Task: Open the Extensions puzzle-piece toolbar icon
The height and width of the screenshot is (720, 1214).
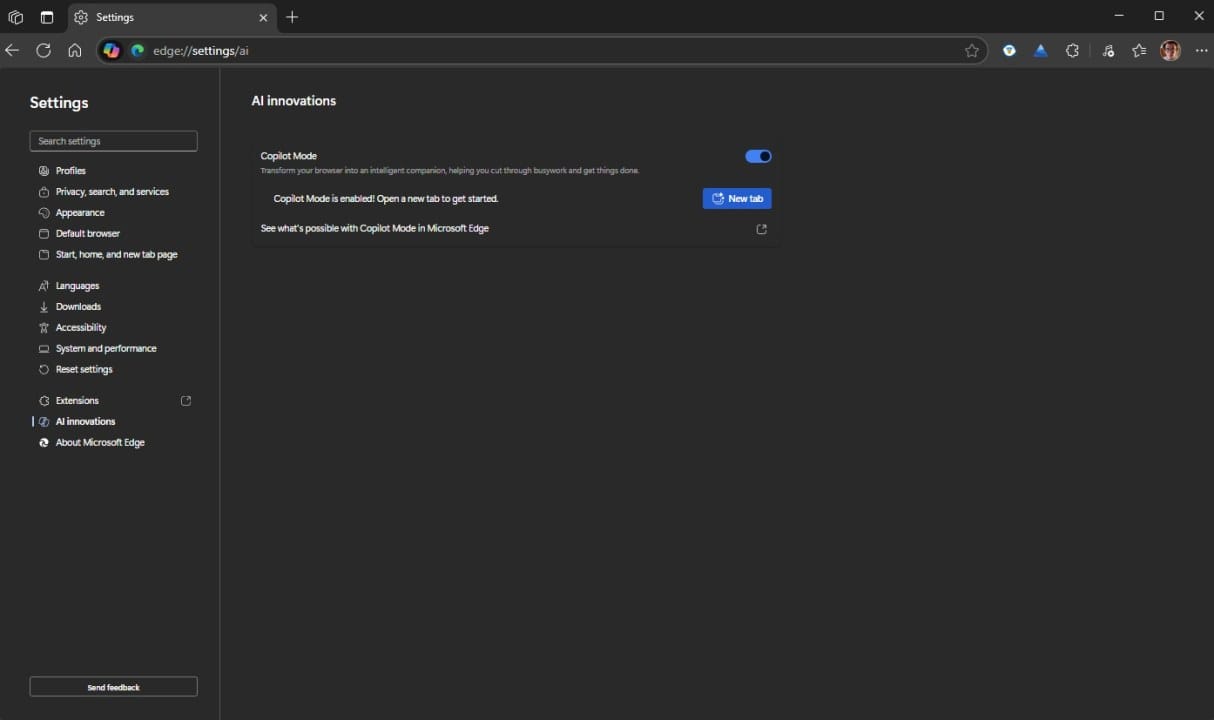Action: [1072, 51]
